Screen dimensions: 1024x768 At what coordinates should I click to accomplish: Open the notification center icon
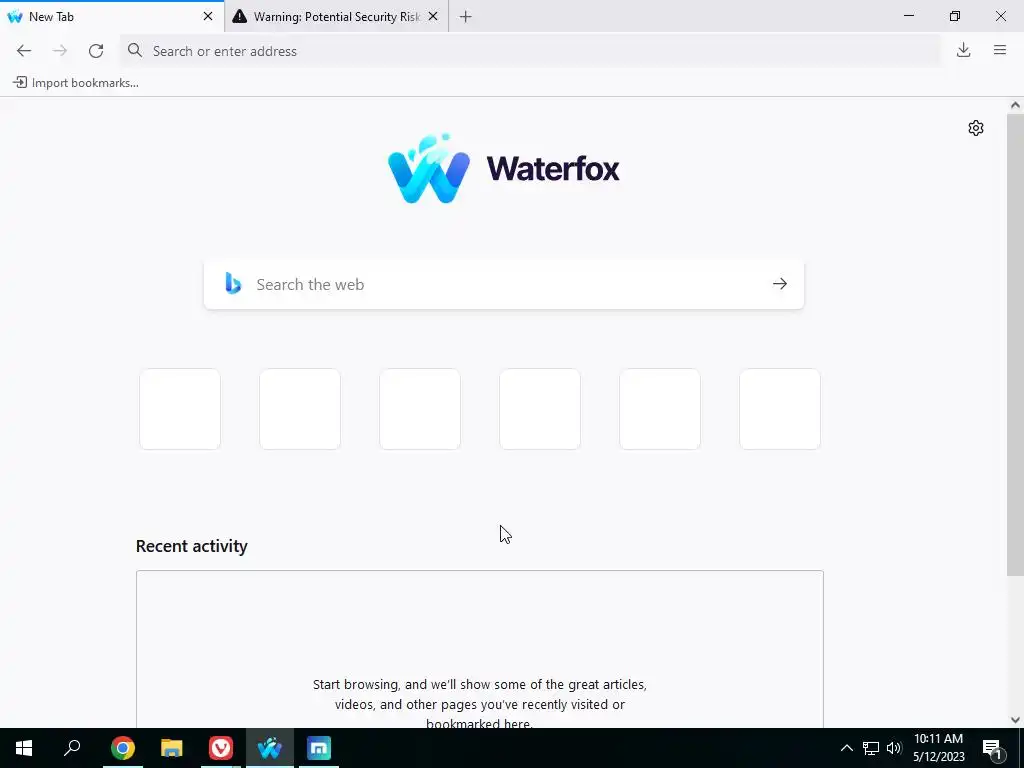point(992,748)
